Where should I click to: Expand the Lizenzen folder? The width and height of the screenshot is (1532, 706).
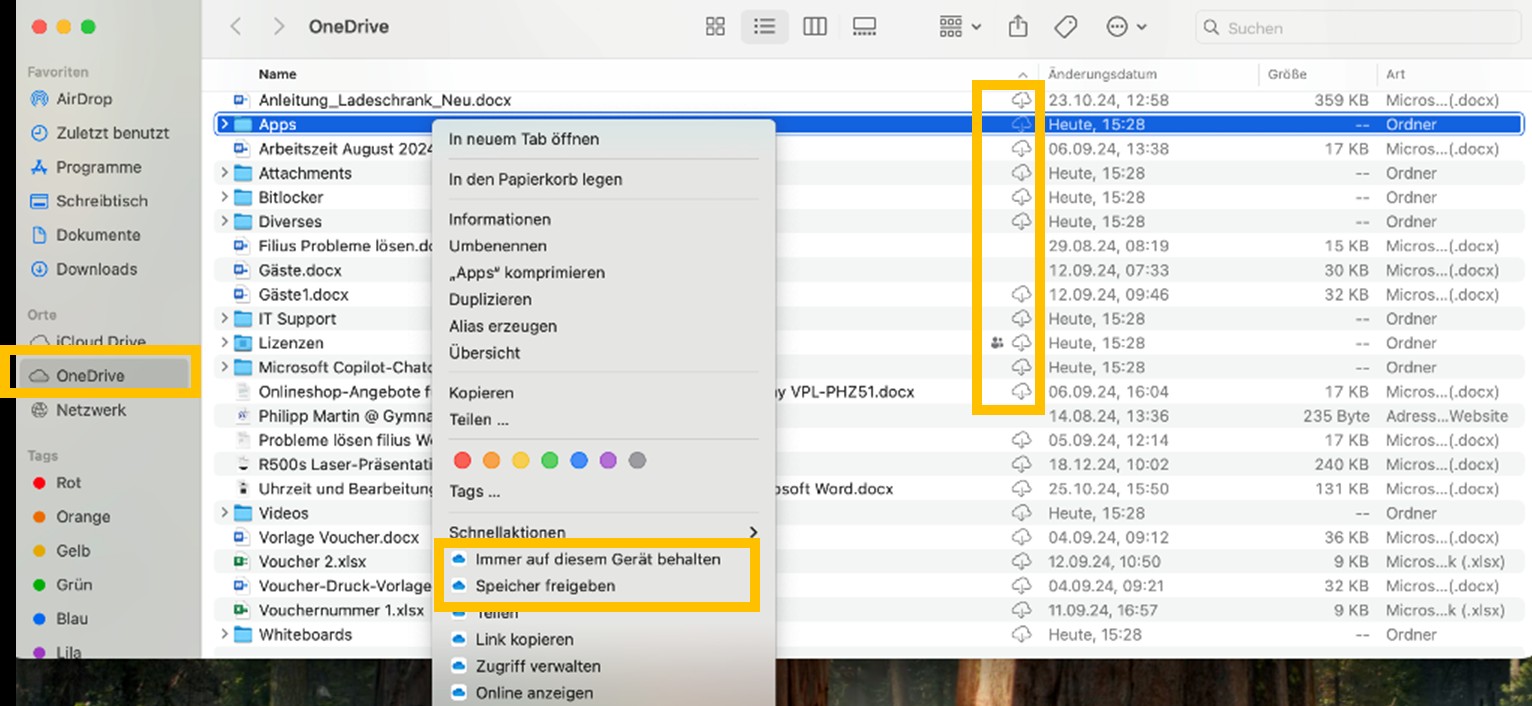pyautogui.click(x=225, y=343)
